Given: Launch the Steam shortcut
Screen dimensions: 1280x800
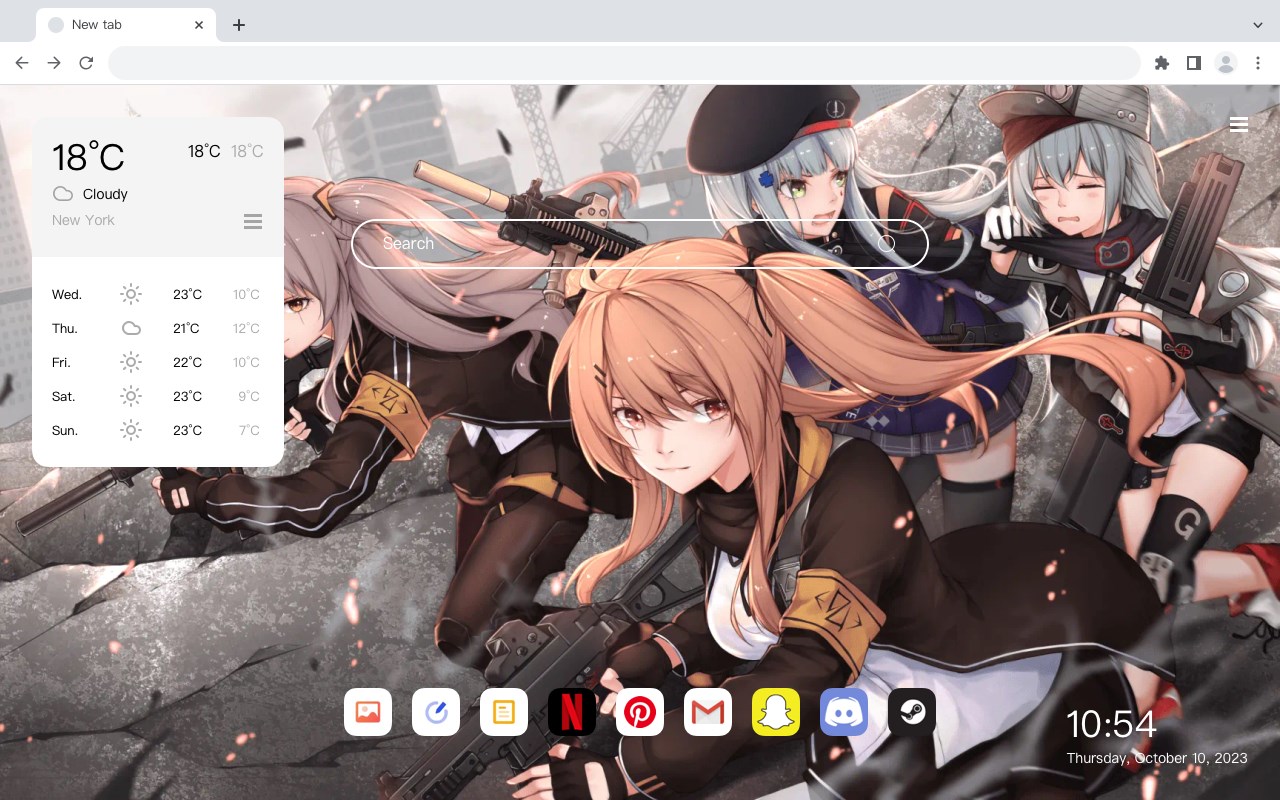Looking at the screenshot, I should [912, 712].
